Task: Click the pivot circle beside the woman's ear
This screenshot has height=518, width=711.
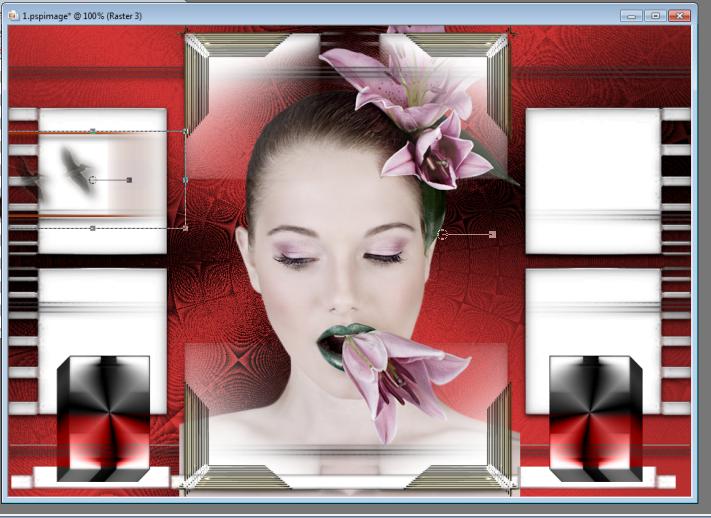Action: point(443,235)
